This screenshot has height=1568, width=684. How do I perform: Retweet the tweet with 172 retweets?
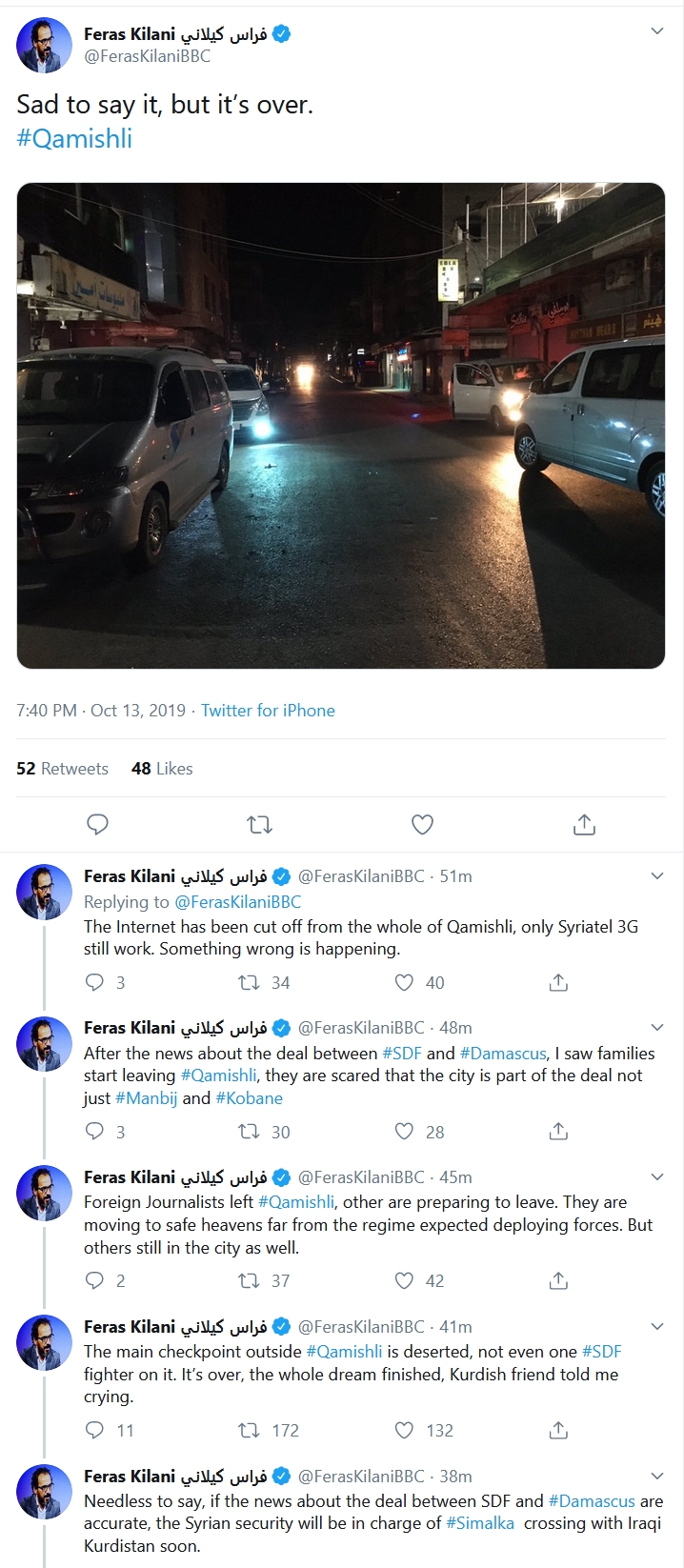pyautogui.click(x=249, y=1430)
